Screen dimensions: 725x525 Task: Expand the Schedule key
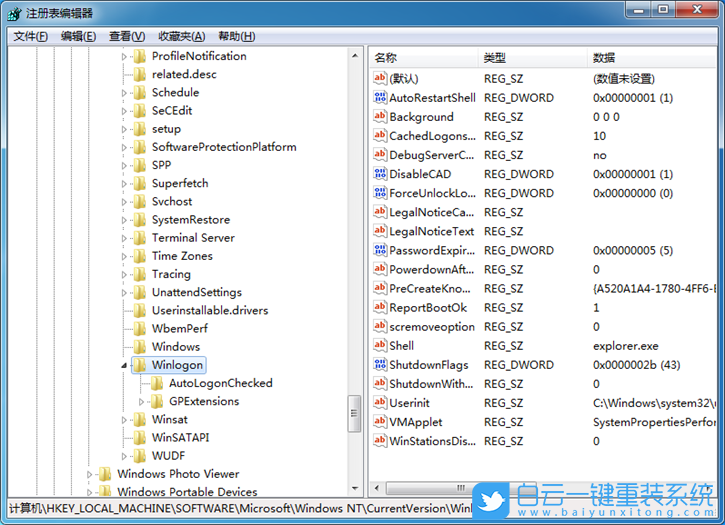(123, 93)
